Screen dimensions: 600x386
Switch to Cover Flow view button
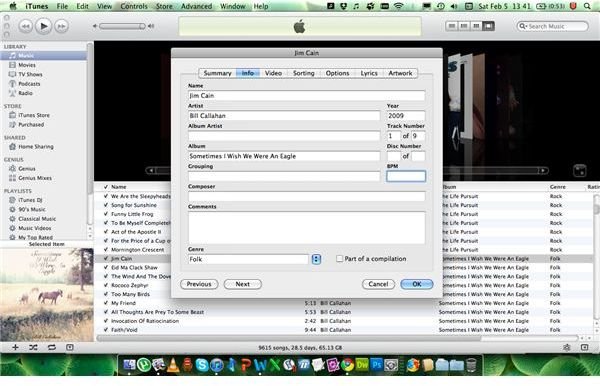click(x=489, y=26)
